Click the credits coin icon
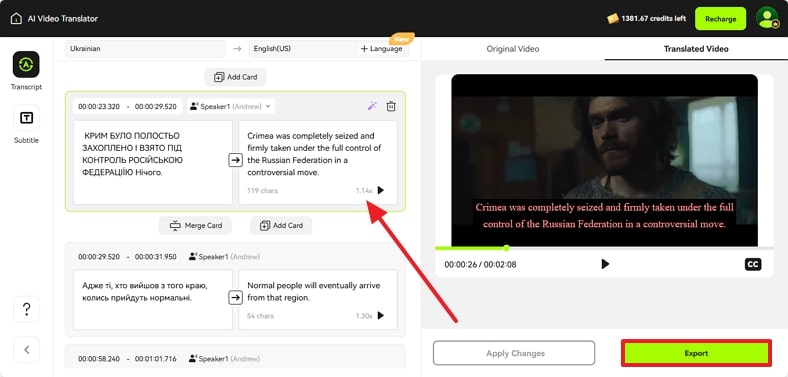 pyautogui.click(x=613, y=19)
